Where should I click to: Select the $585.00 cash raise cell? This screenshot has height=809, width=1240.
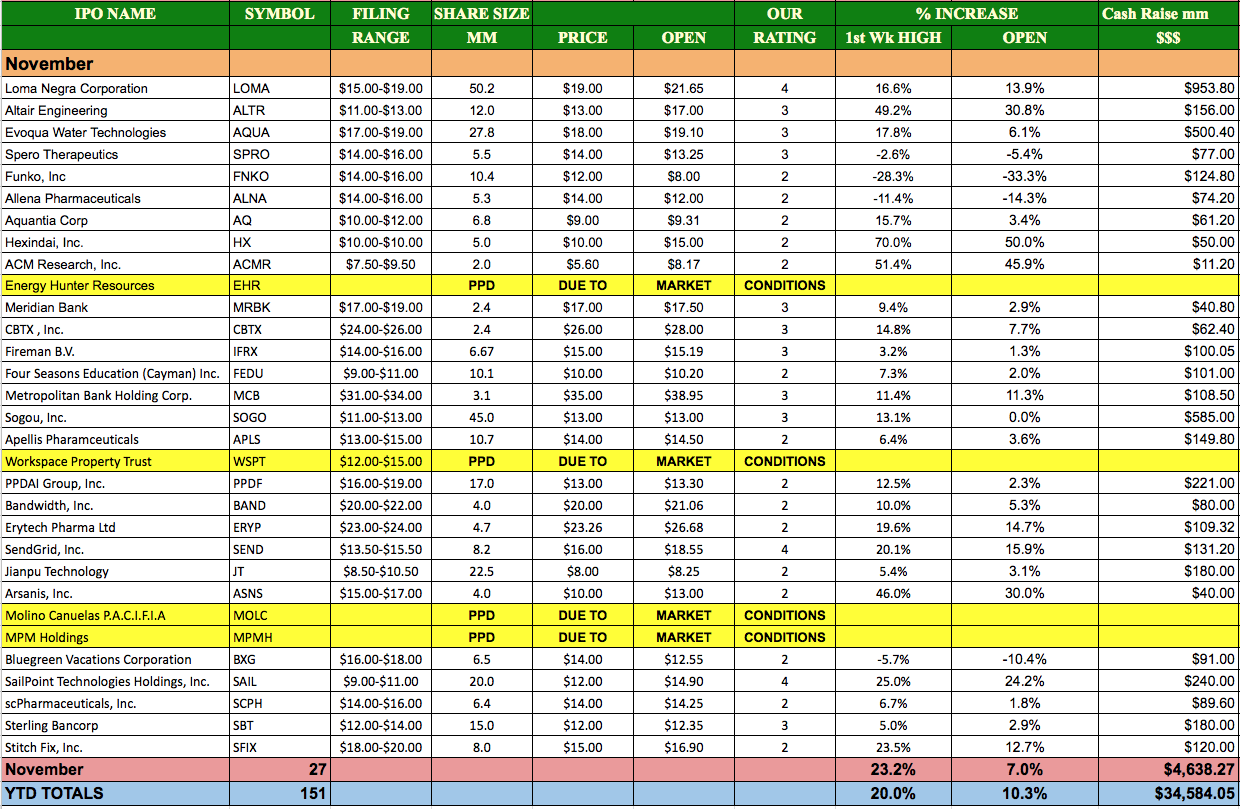1169,418
